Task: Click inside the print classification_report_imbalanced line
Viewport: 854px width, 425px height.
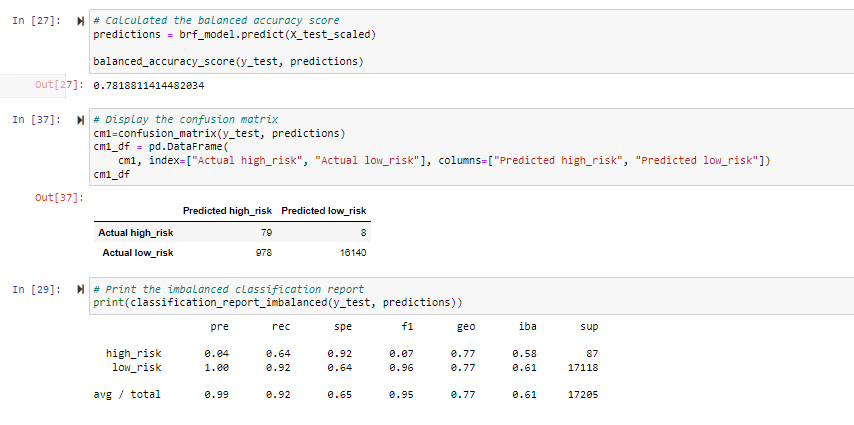Action: tap(278, 302)
